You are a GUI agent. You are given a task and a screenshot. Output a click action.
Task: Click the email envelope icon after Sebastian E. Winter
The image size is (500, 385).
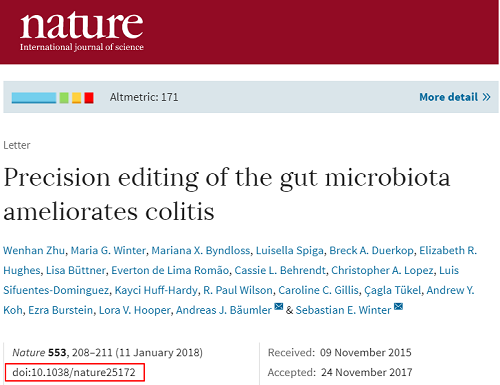click(398, 306)
